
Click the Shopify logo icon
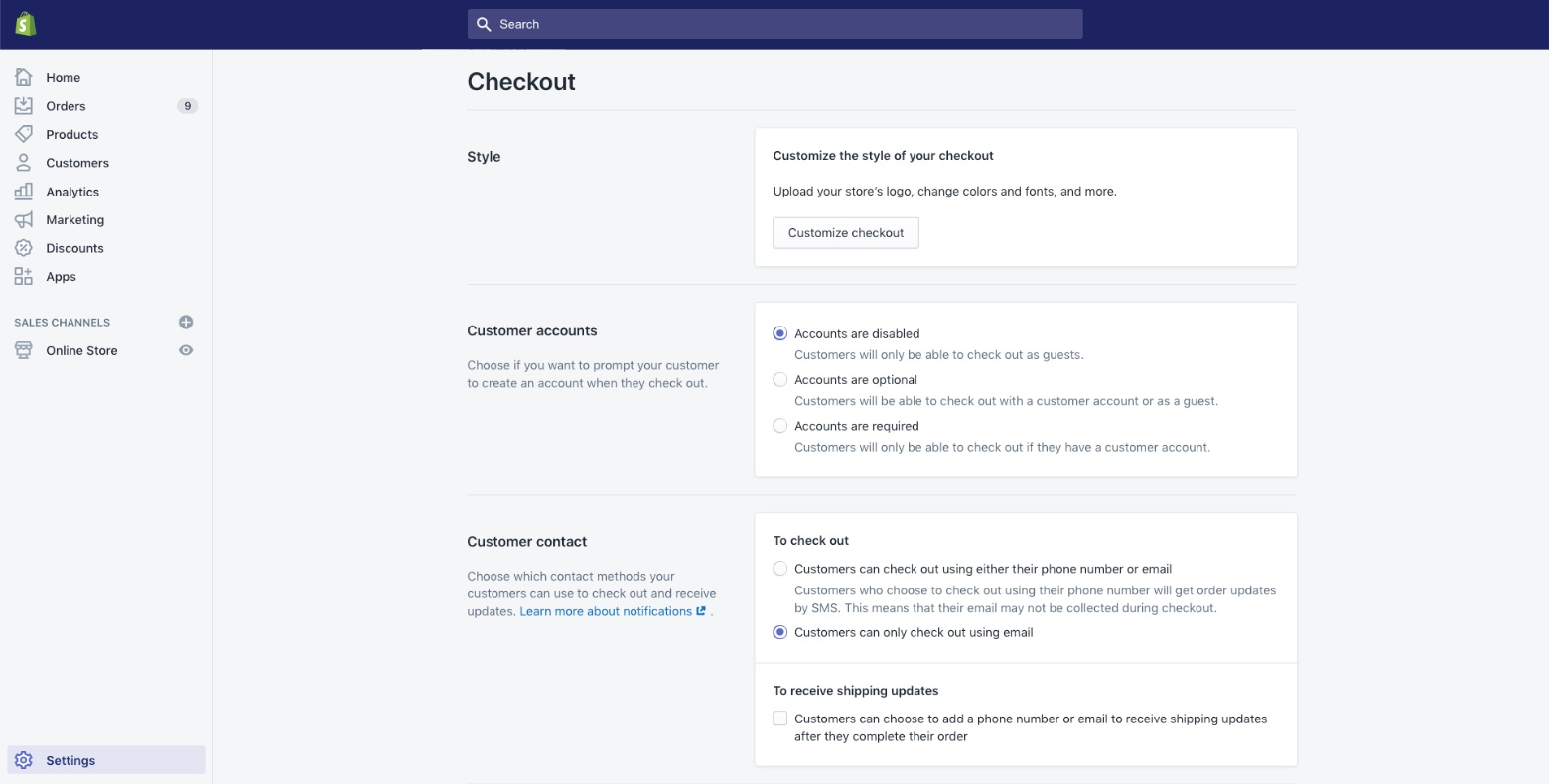coord(26,24)
